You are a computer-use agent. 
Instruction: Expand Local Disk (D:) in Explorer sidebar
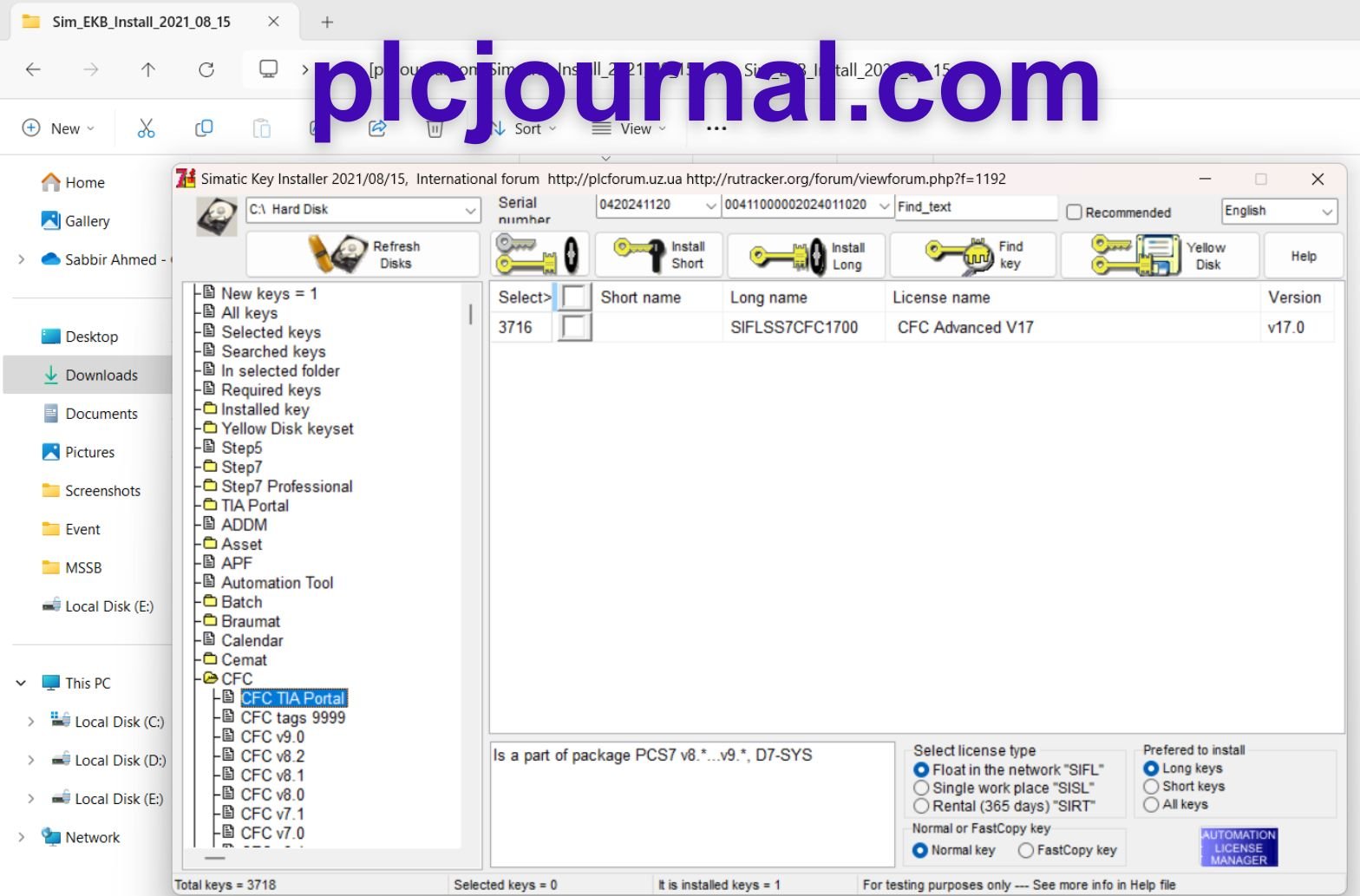(x=30, y=761)
